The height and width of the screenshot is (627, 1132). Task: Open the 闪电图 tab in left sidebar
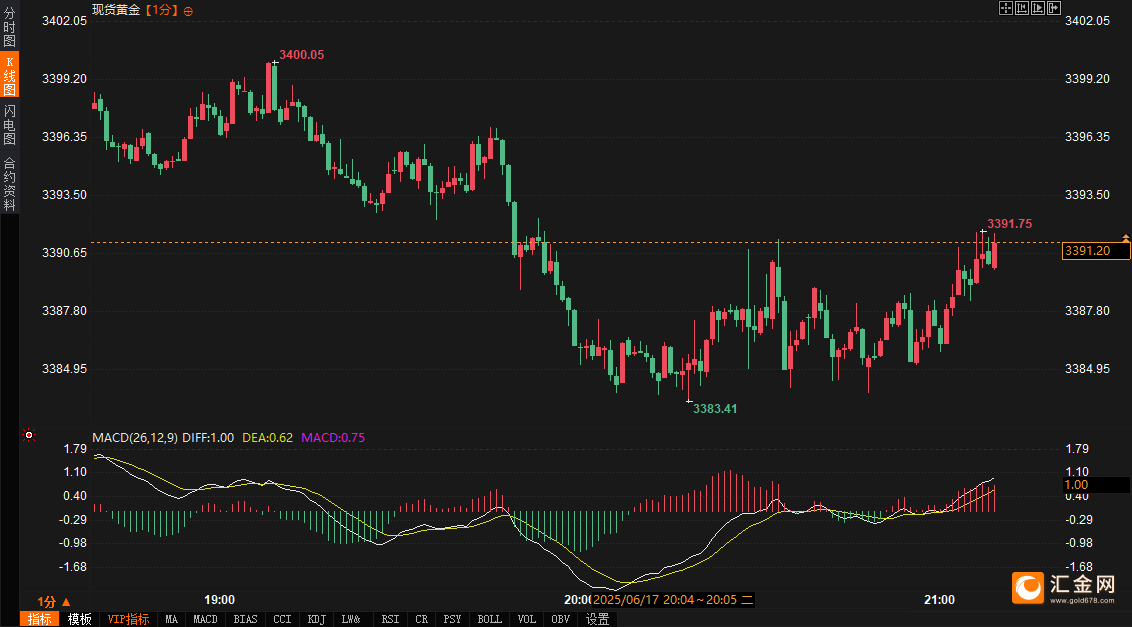pyautogui.click(x=9, y=124)
